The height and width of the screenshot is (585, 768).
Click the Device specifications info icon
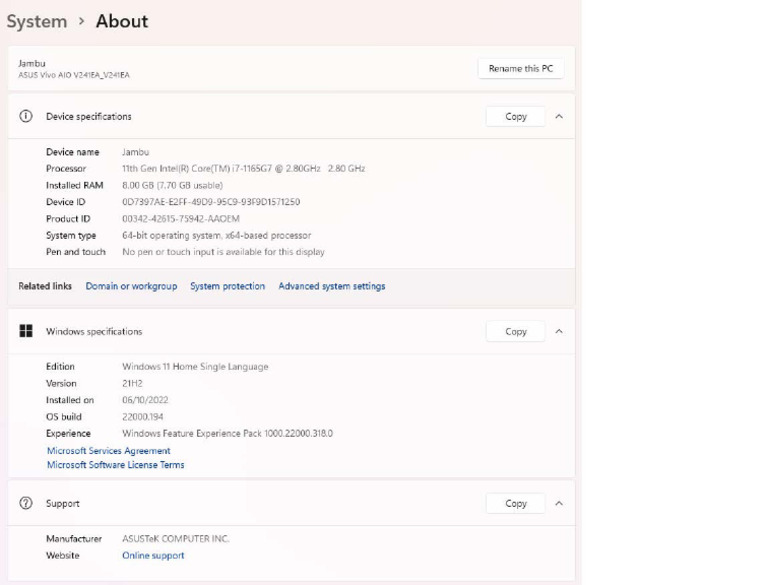tap(25, 116)
